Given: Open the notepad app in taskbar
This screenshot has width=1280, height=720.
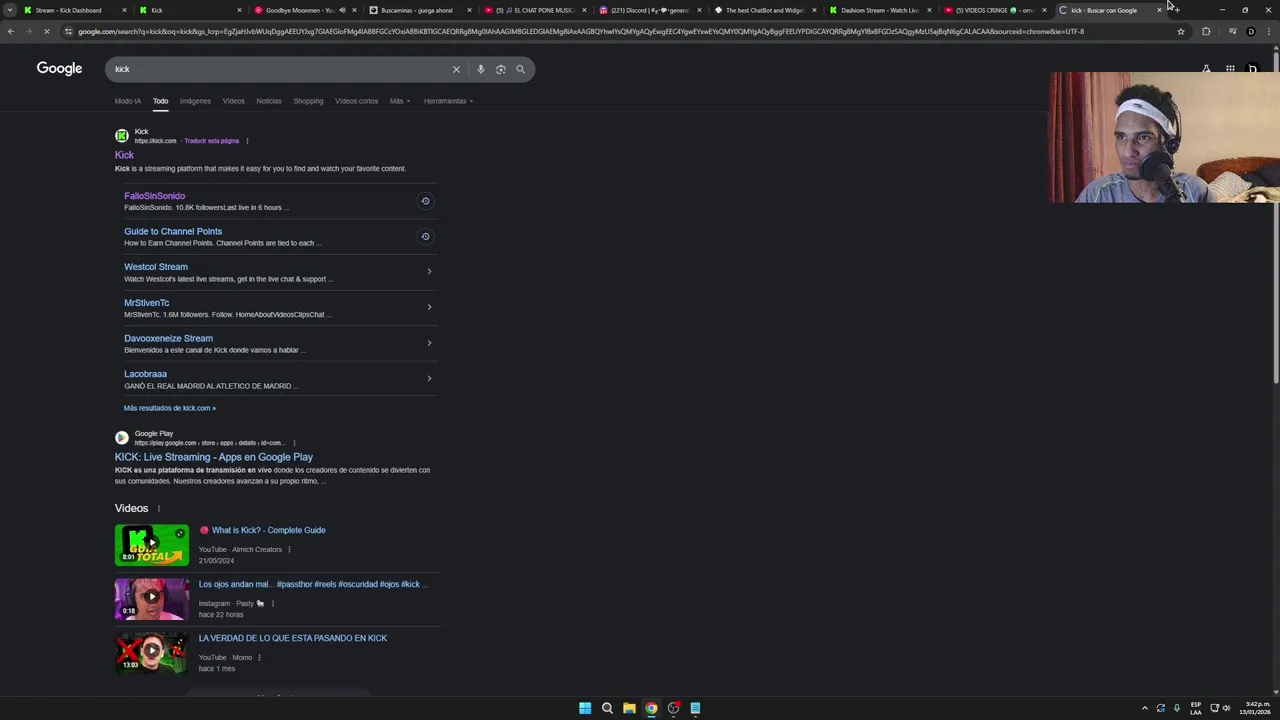Looking at the screenshot, I should pyautogui.click(x=695, y=708).
